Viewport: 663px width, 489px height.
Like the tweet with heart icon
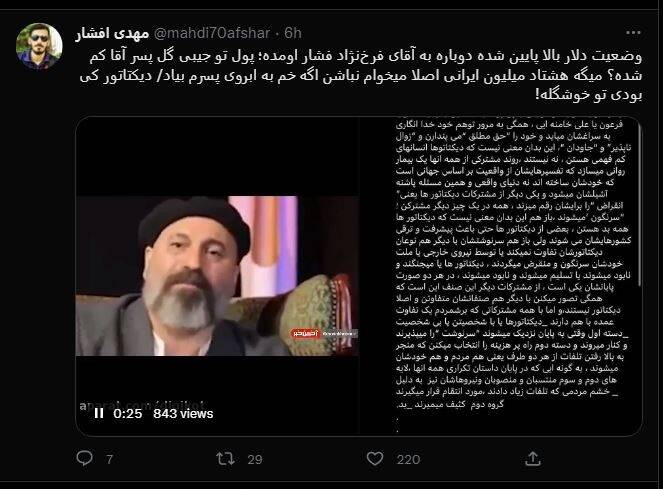tap(375, 459)
